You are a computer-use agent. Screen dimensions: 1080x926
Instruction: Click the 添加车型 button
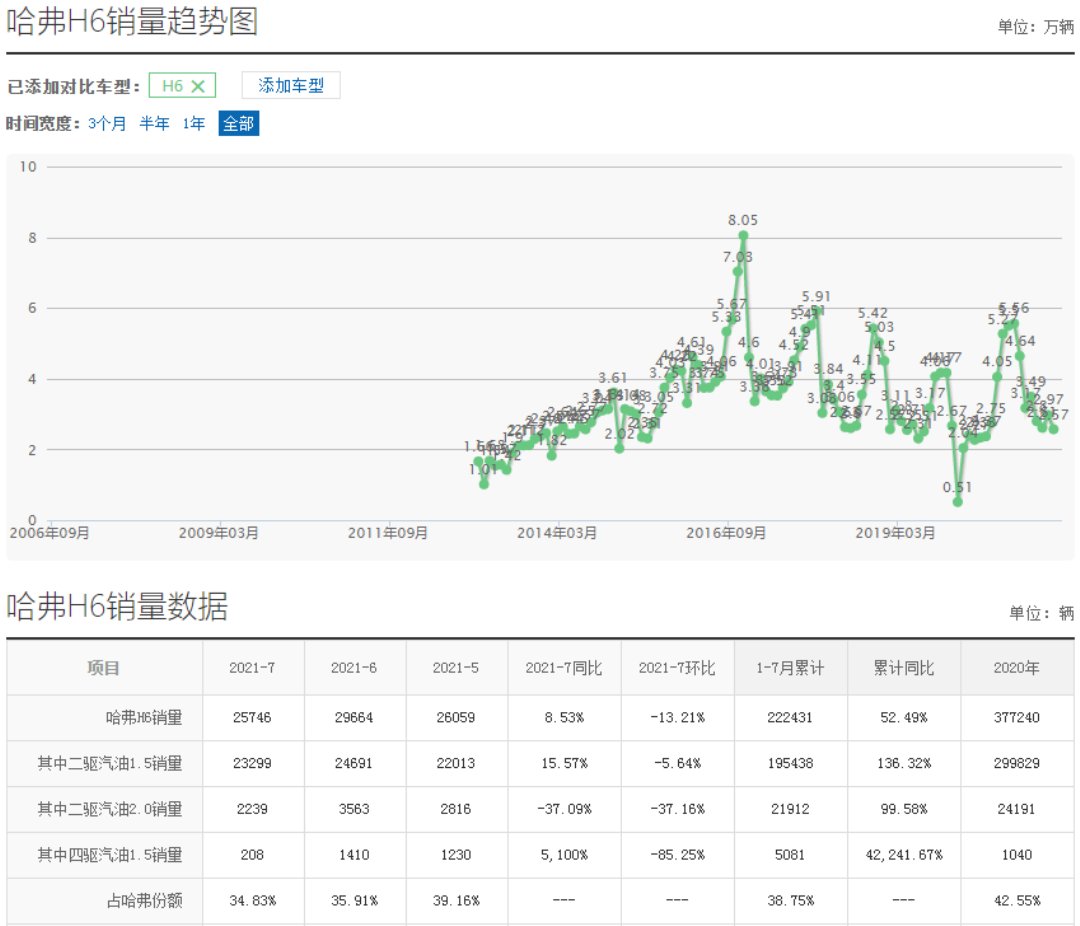(291, 85)
